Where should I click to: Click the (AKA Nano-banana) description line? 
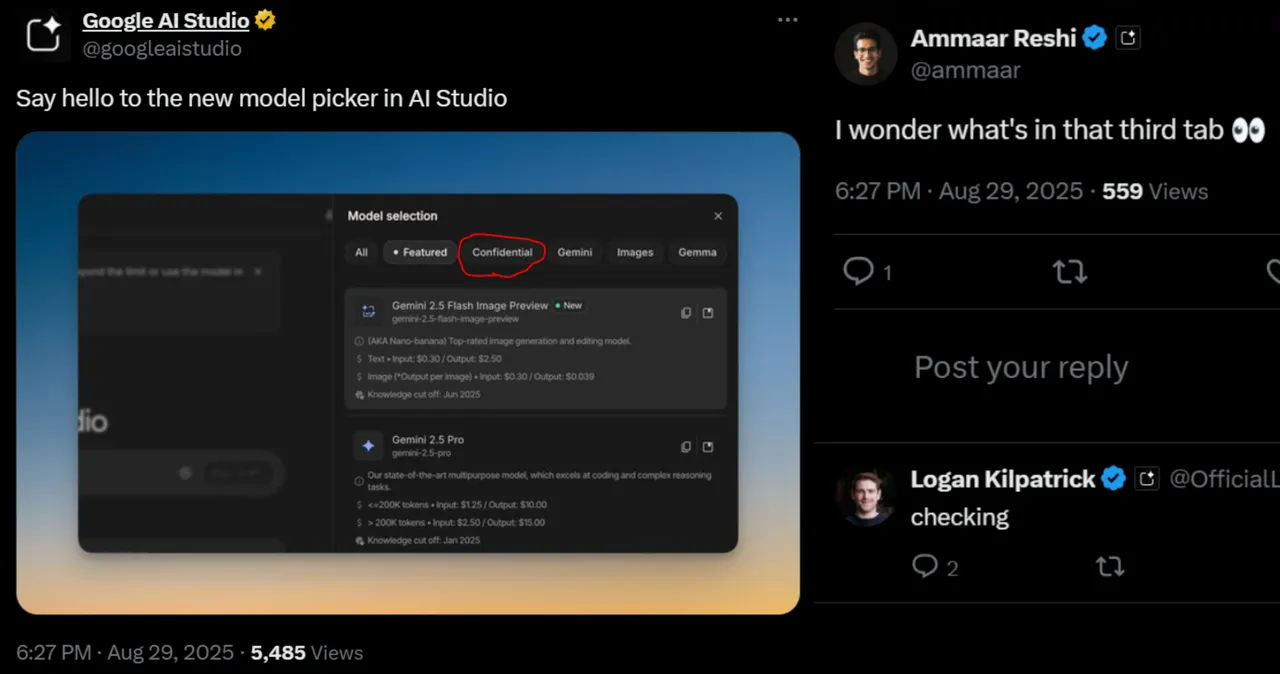point(493,341)
